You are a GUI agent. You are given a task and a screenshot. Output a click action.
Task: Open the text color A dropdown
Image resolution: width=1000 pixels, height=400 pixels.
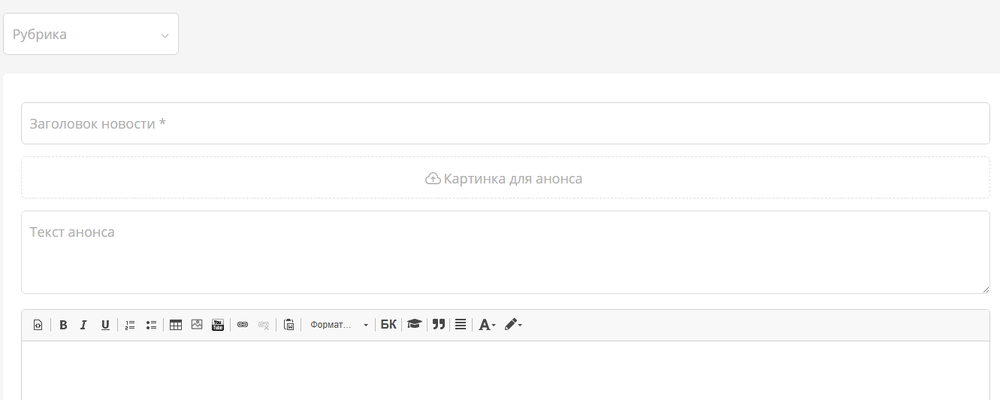[x=487, y=325]
